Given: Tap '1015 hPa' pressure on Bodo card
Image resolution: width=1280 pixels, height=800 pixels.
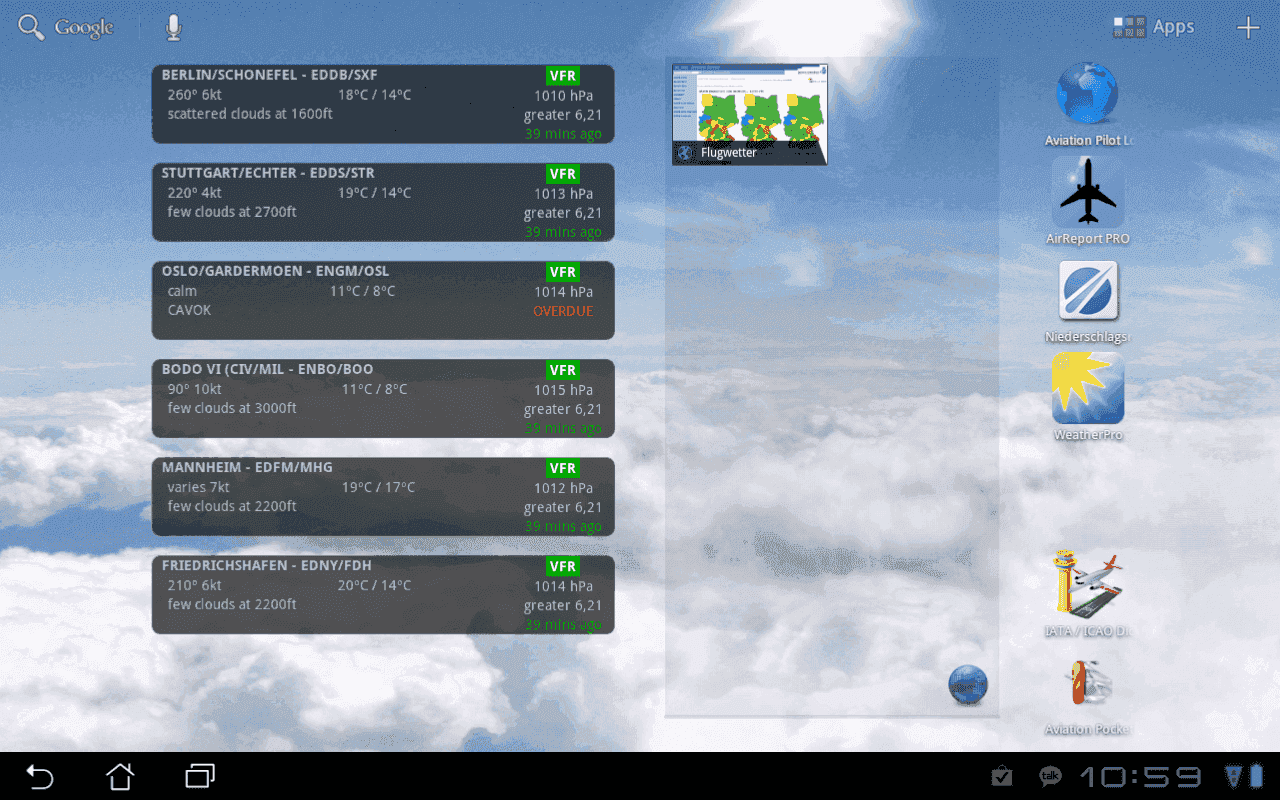Looking at the screenshot, I should 563,390.
